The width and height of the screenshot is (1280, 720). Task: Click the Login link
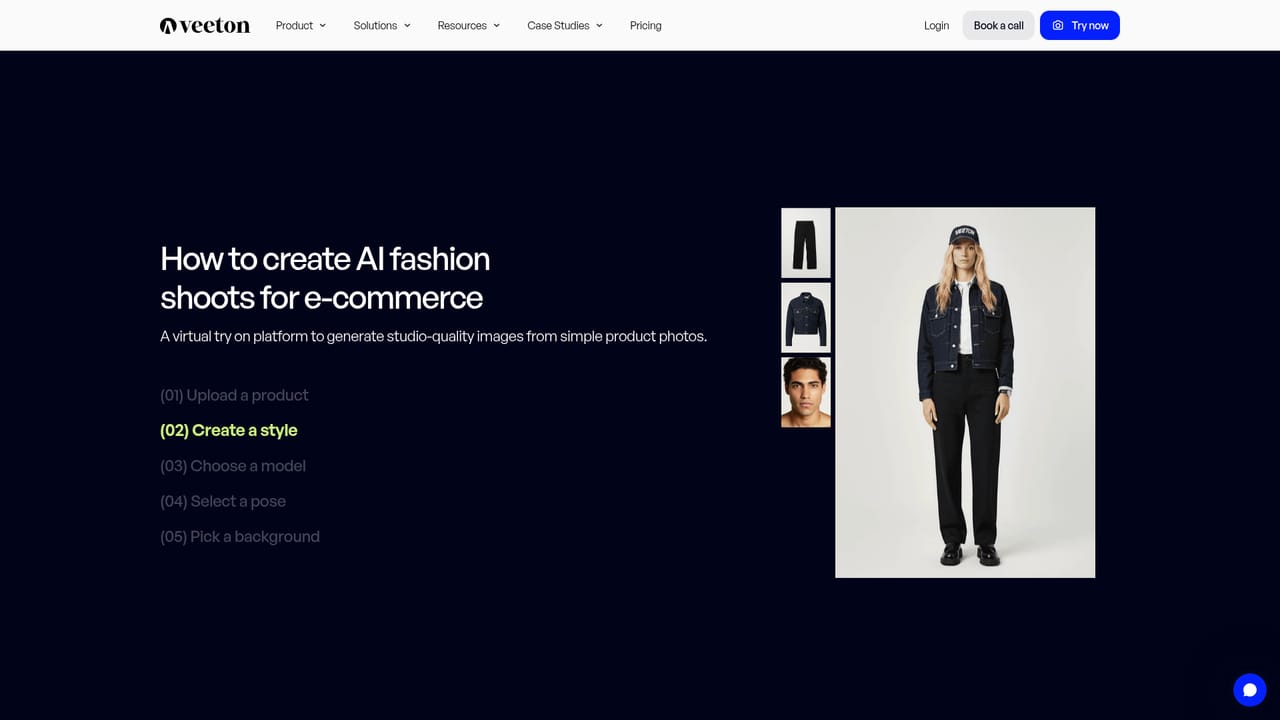(x=937, y=26)
